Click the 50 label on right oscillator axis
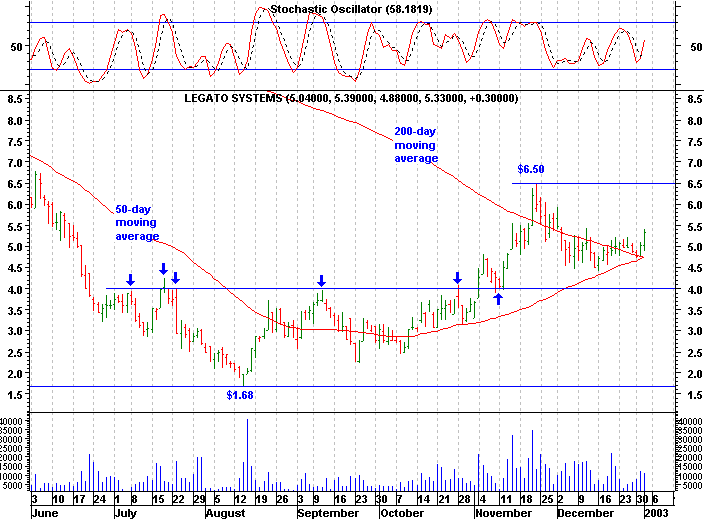The width and height of the screenshot is (705, 519). 696,46
